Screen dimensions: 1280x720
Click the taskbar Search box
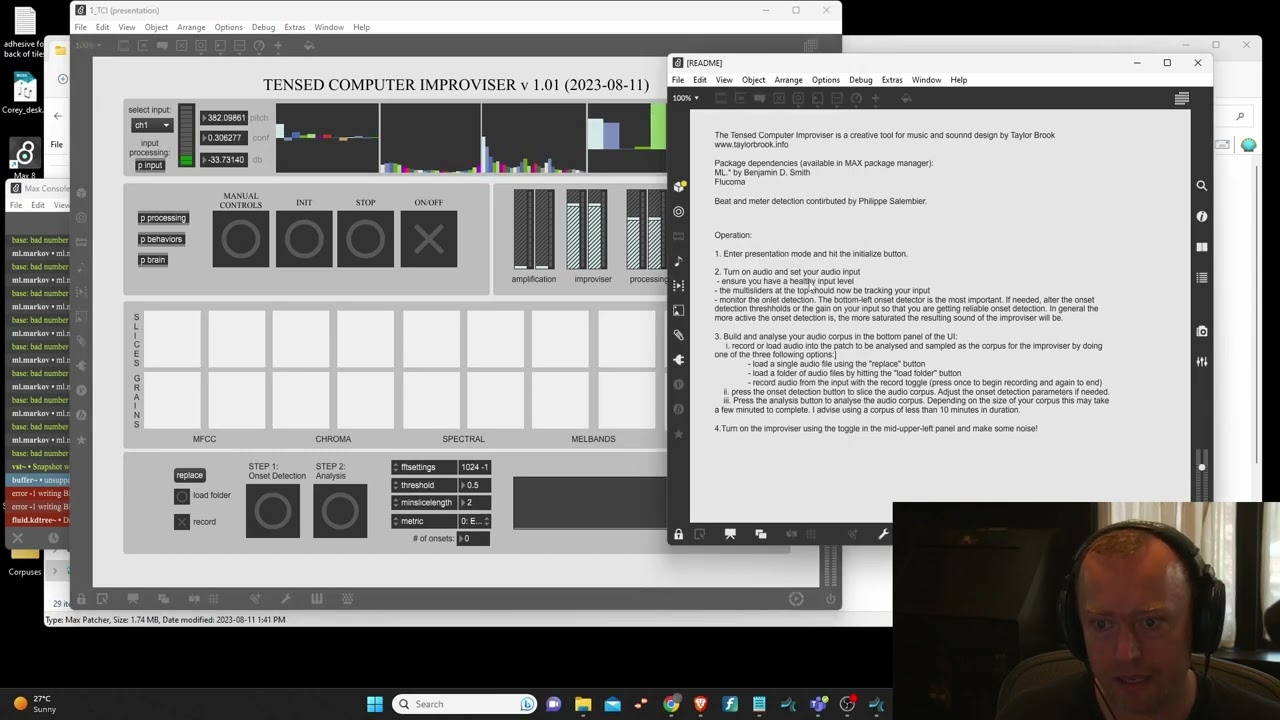tap(465, 704)
